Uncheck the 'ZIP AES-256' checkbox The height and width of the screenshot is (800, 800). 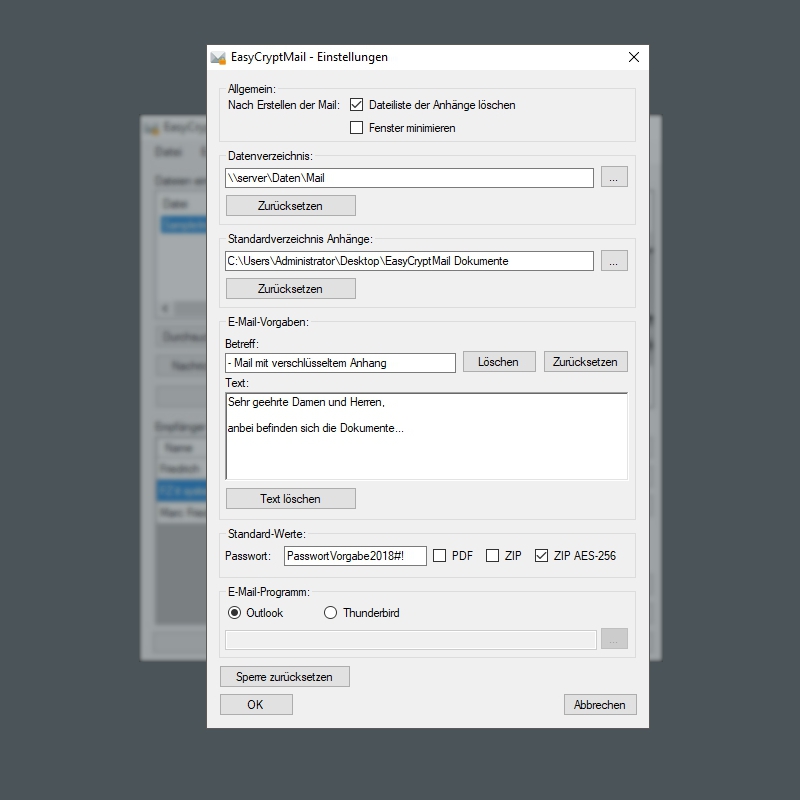coord(542,556)
